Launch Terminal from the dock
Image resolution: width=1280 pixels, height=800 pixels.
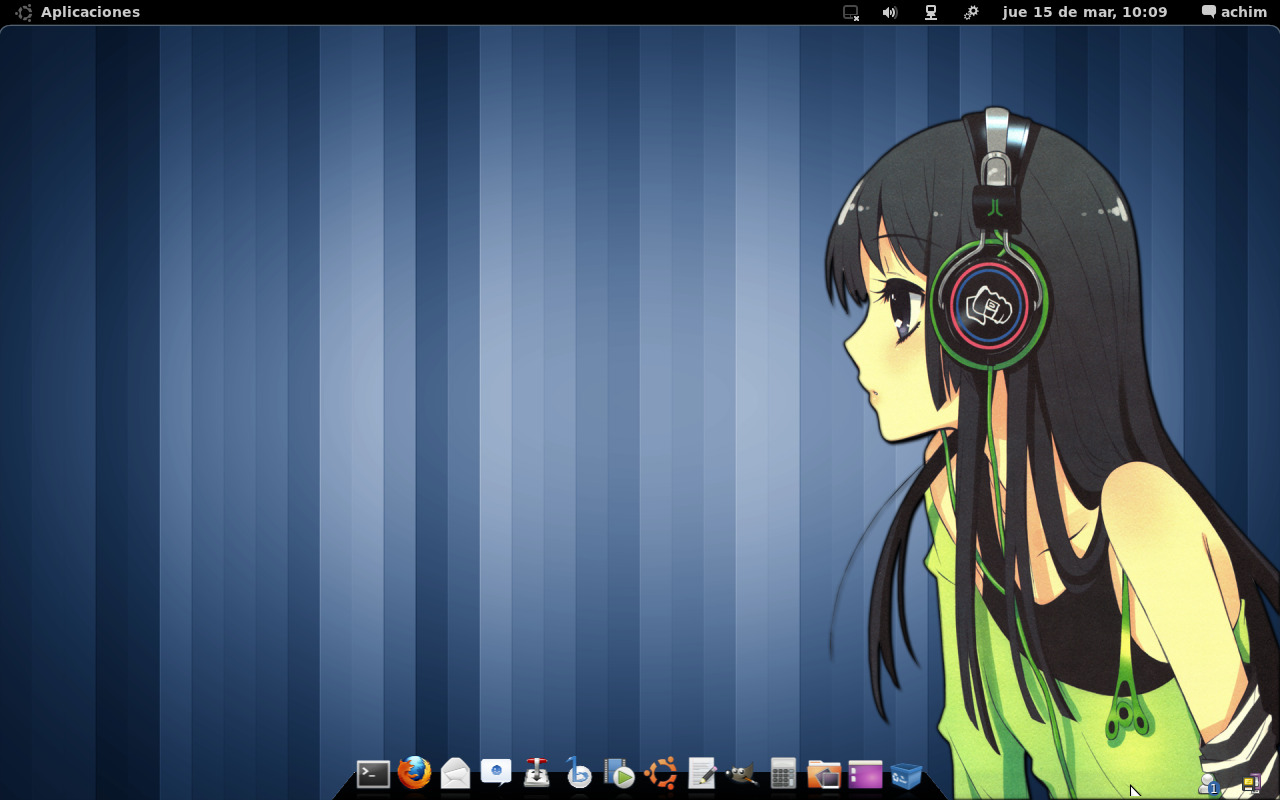tap(373, 774)
